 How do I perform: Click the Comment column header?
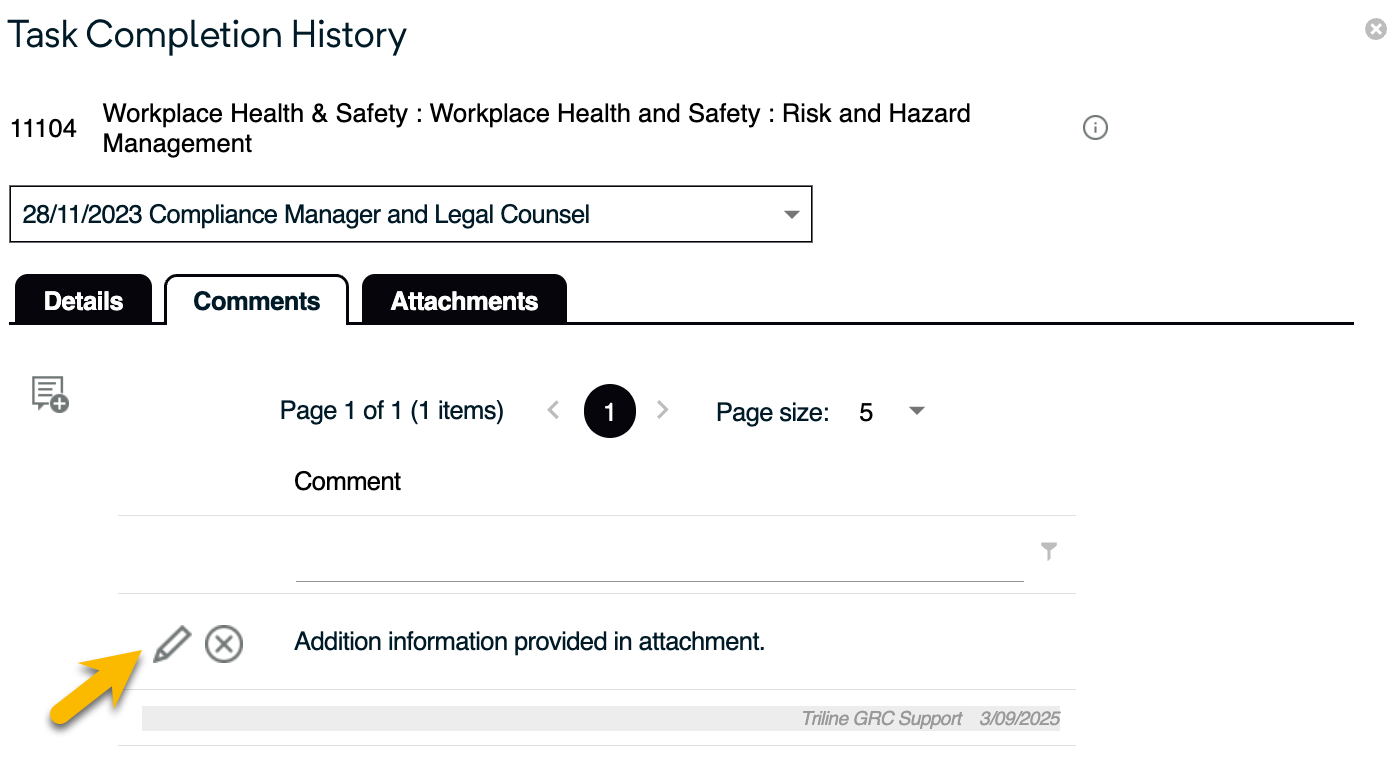tap(347, 481)
